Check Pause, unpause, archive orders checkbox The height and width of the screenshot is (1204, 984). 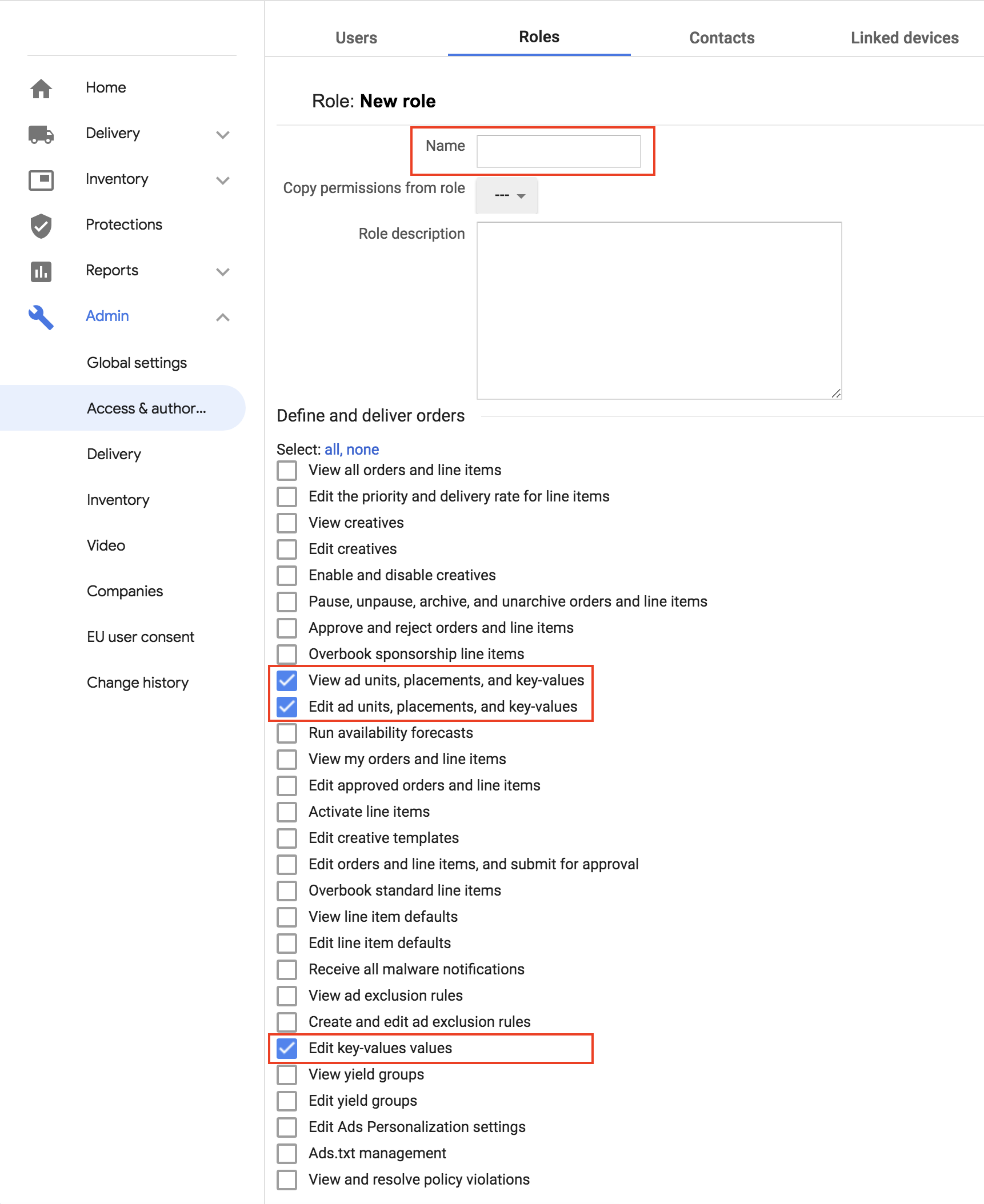[x=287, y=602]
